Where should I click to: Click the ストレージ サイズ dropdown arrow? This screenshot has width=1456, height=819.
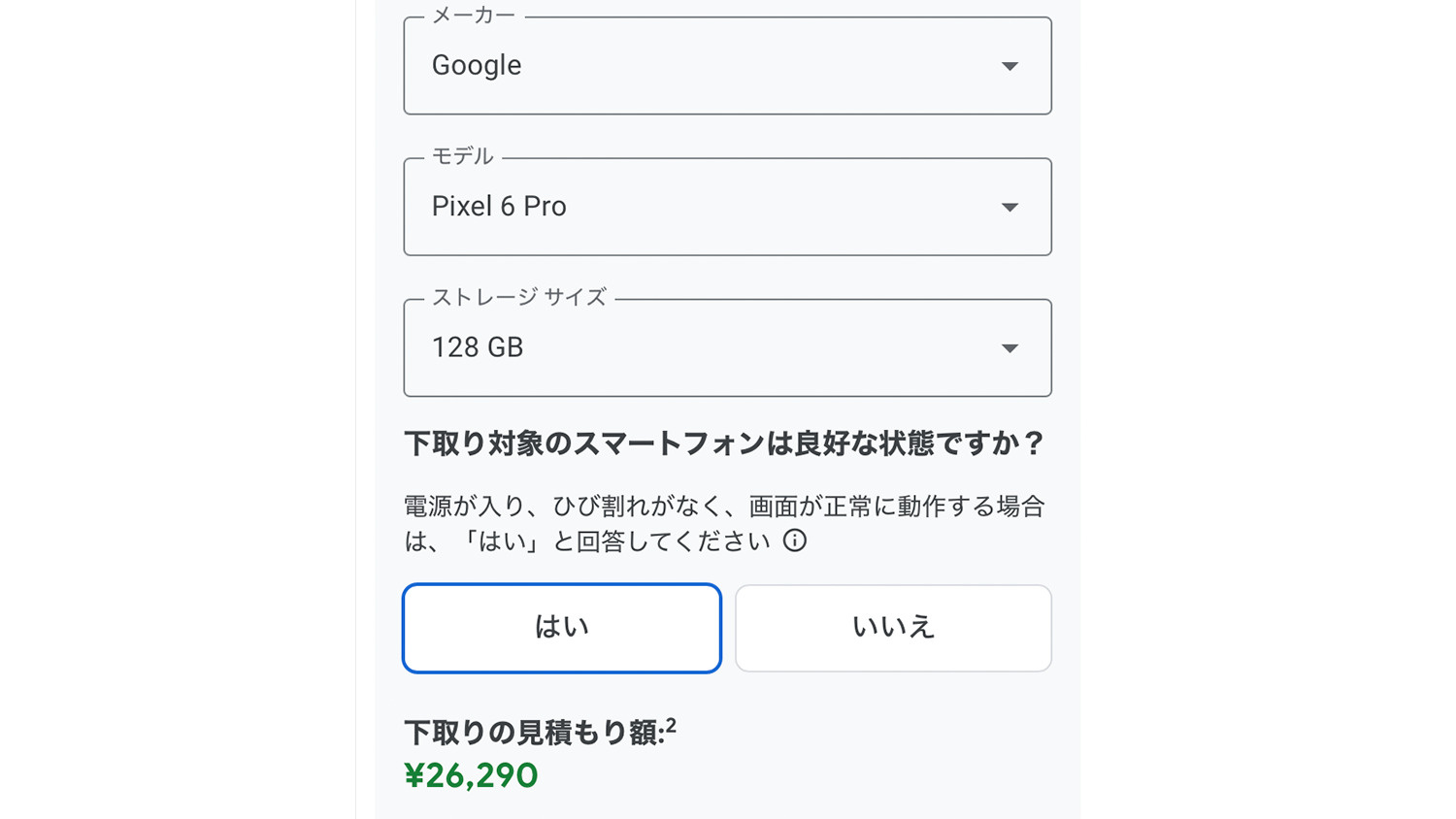pyautogui.click(x=1009, y=348)
